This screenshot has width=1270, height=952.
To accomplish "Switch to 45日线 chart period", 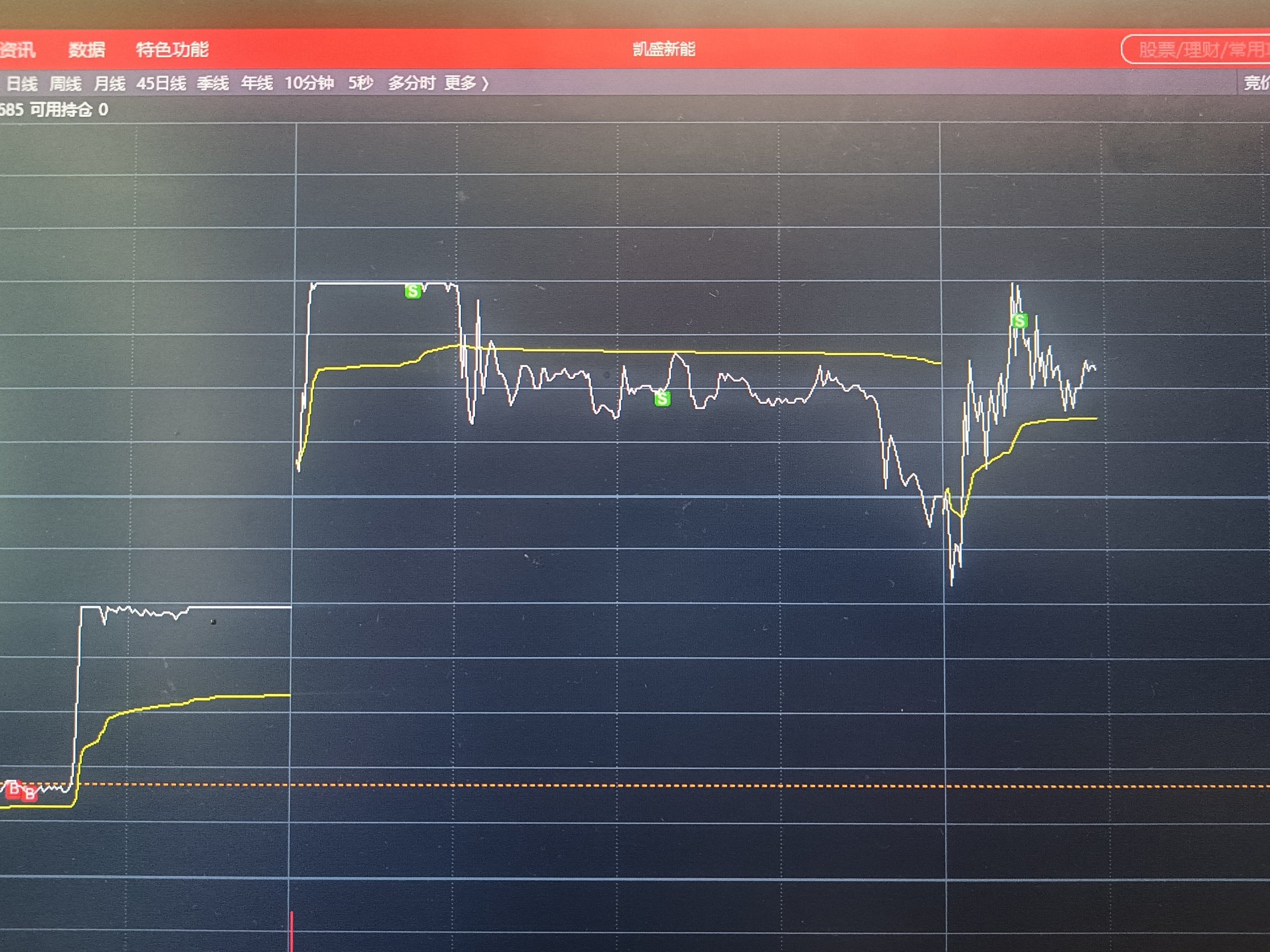I will (162, 84).
